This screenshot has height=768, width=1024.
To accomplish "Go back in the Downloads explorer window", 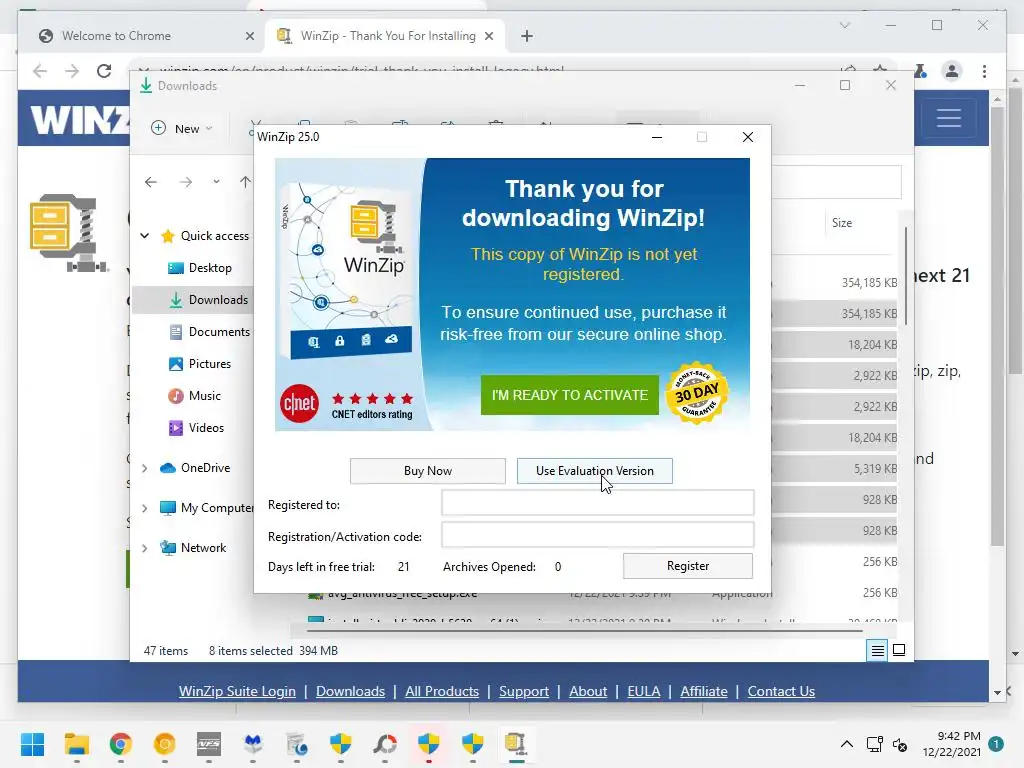I will click(151, 182).
